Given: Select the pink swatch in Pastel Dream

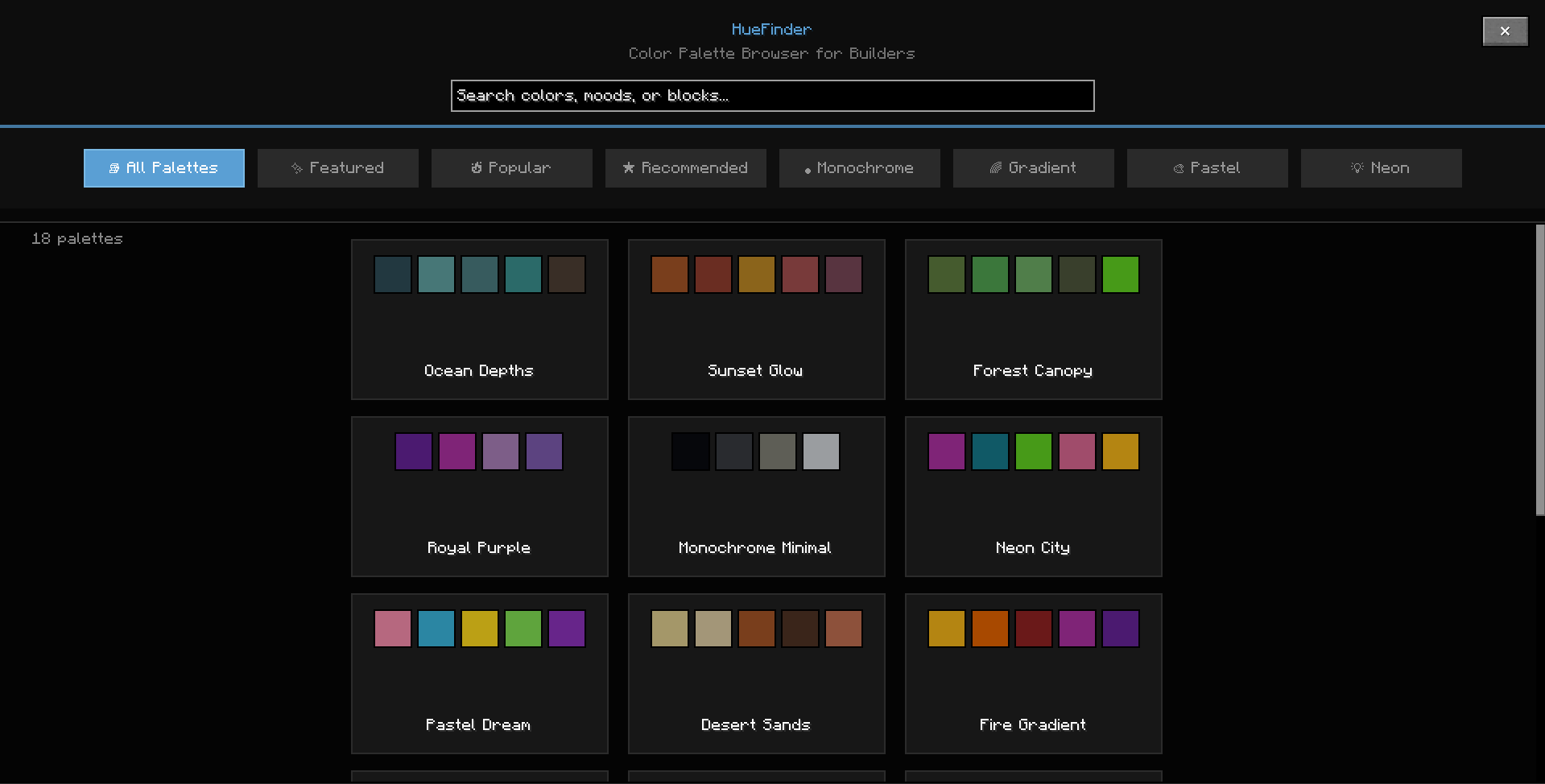Looking at the screenshot, I should coord(393,629).
